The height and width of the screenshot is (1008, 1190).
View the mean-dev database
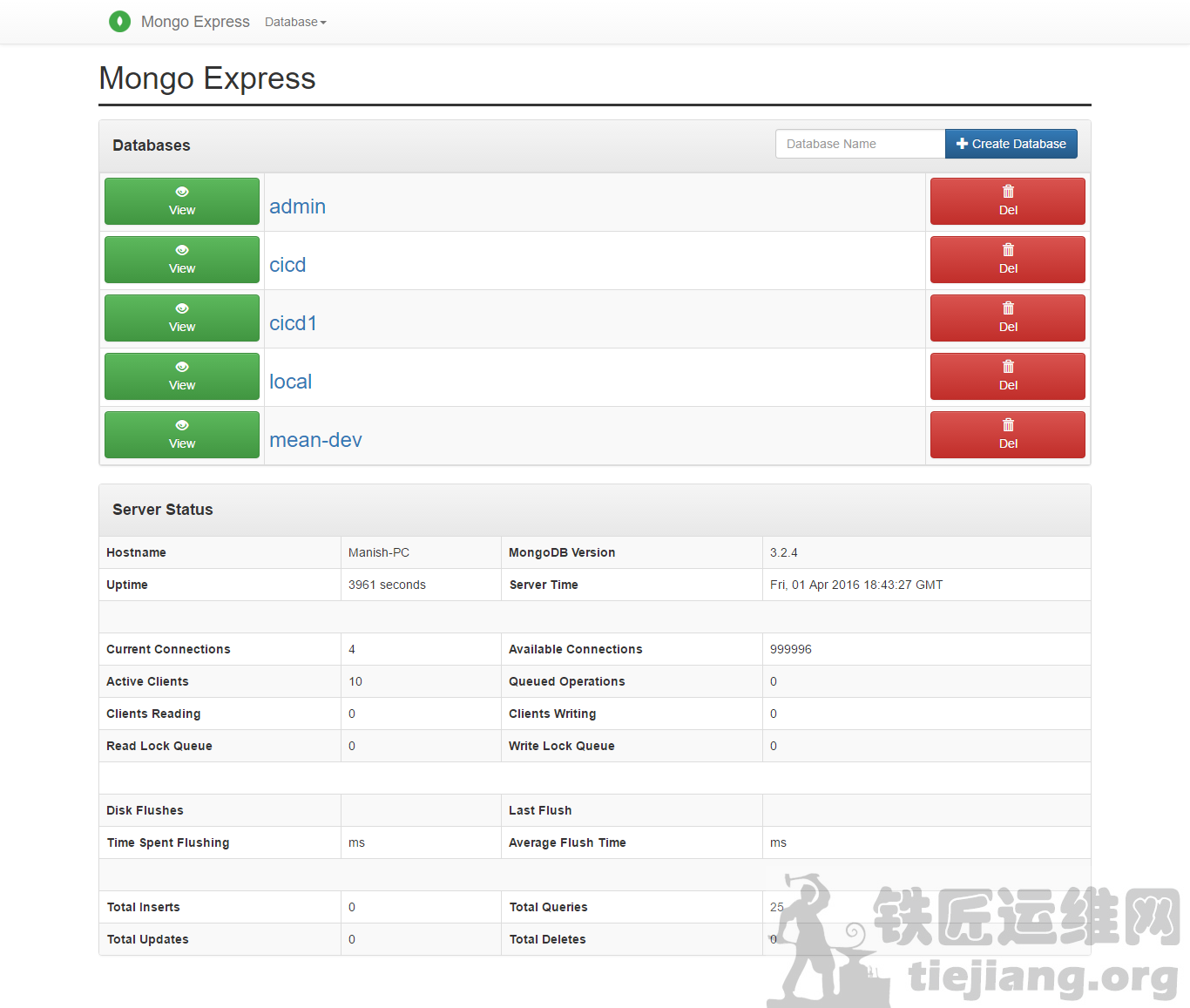point(182,435)
